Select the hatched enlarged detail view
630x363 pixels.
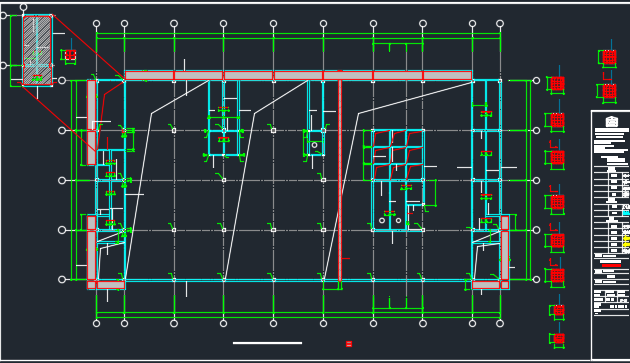coord(37,50)
